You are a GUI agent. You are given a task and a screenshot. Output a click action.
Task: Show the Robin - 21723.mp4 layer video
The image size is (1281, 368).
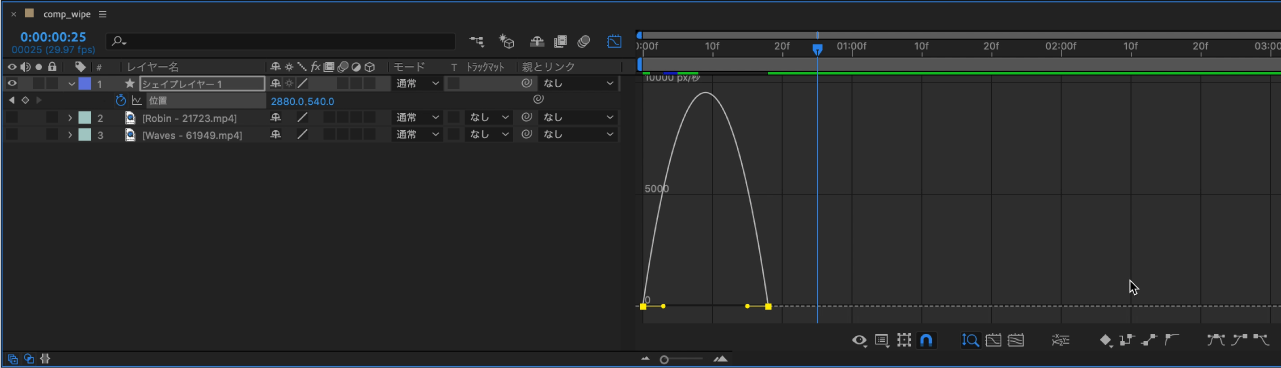(x=12, y=118)
